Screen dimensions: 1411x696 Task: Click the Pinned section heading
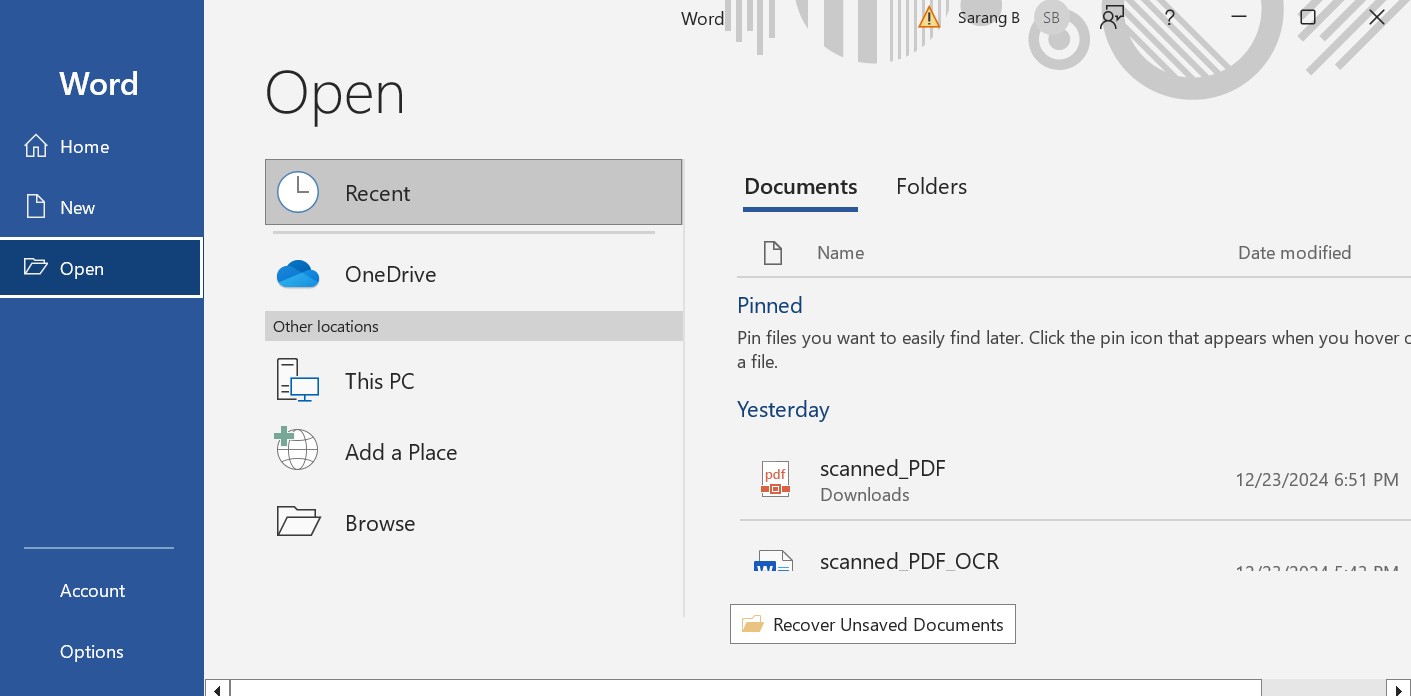[770, 305]
